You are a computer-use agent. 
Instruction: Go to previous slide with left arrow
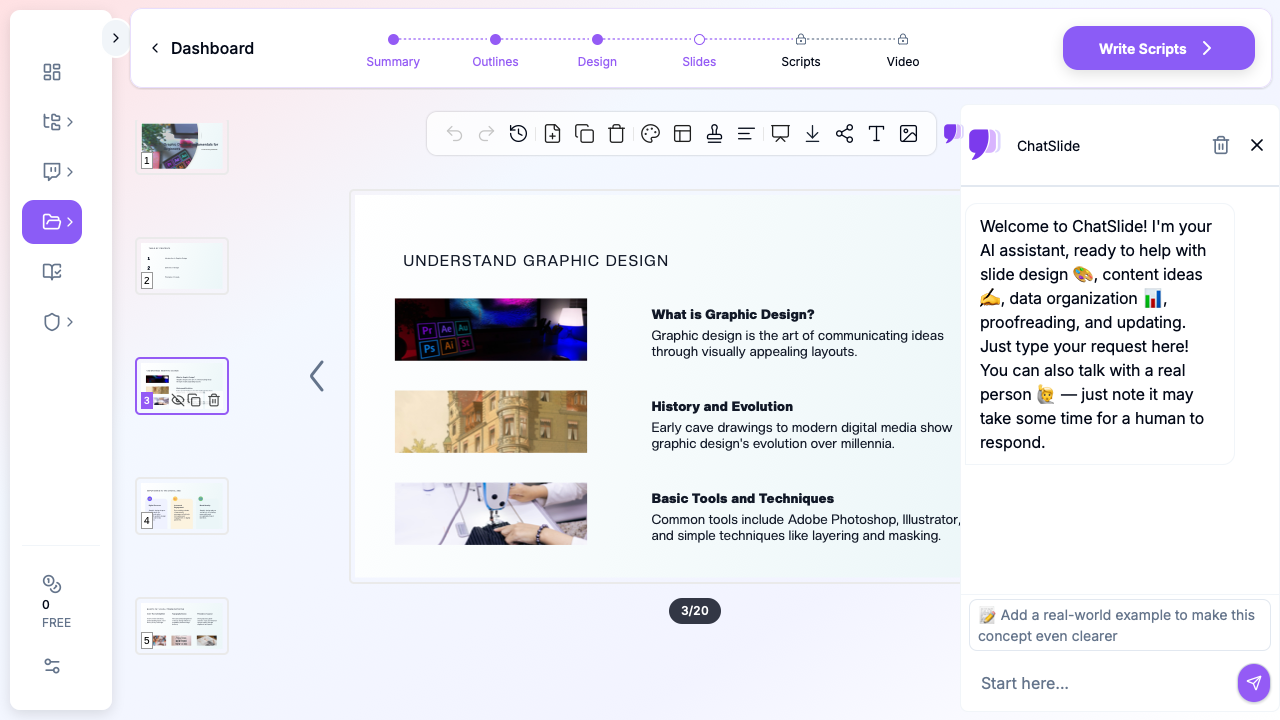[317, 376]
